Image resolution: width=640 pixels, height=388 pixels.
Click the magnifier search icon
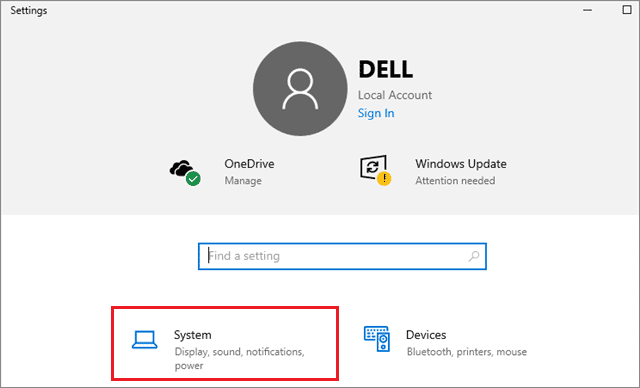(x=474, y=256)
